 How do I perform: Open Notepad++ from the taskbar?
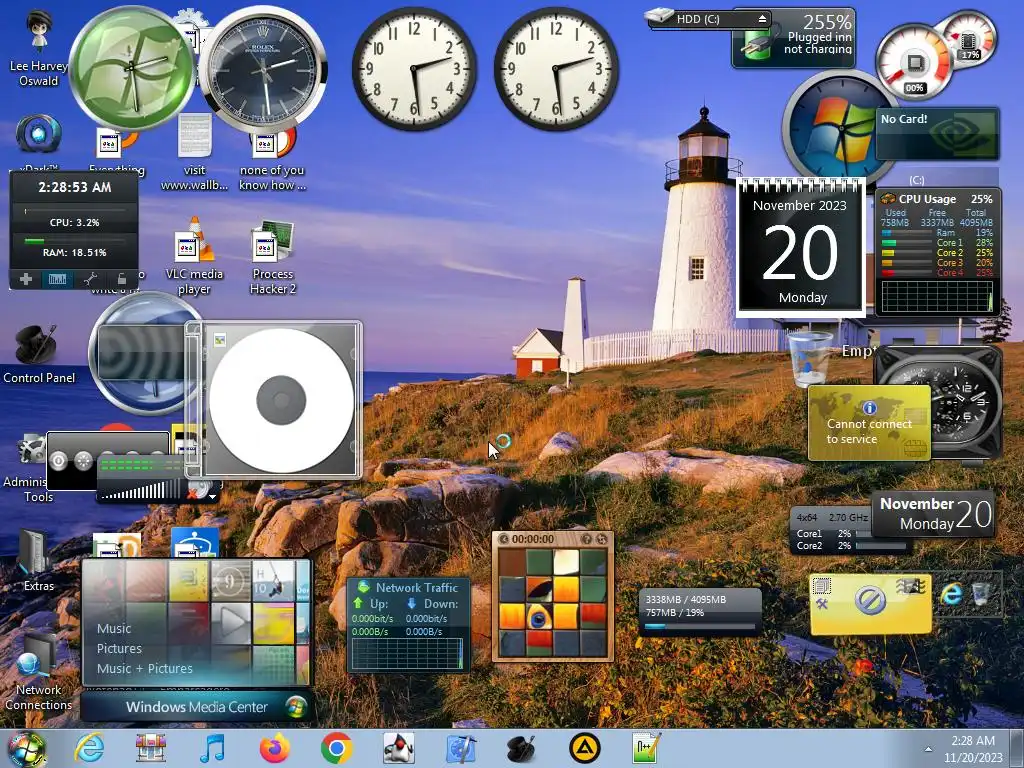pos(646,748)
